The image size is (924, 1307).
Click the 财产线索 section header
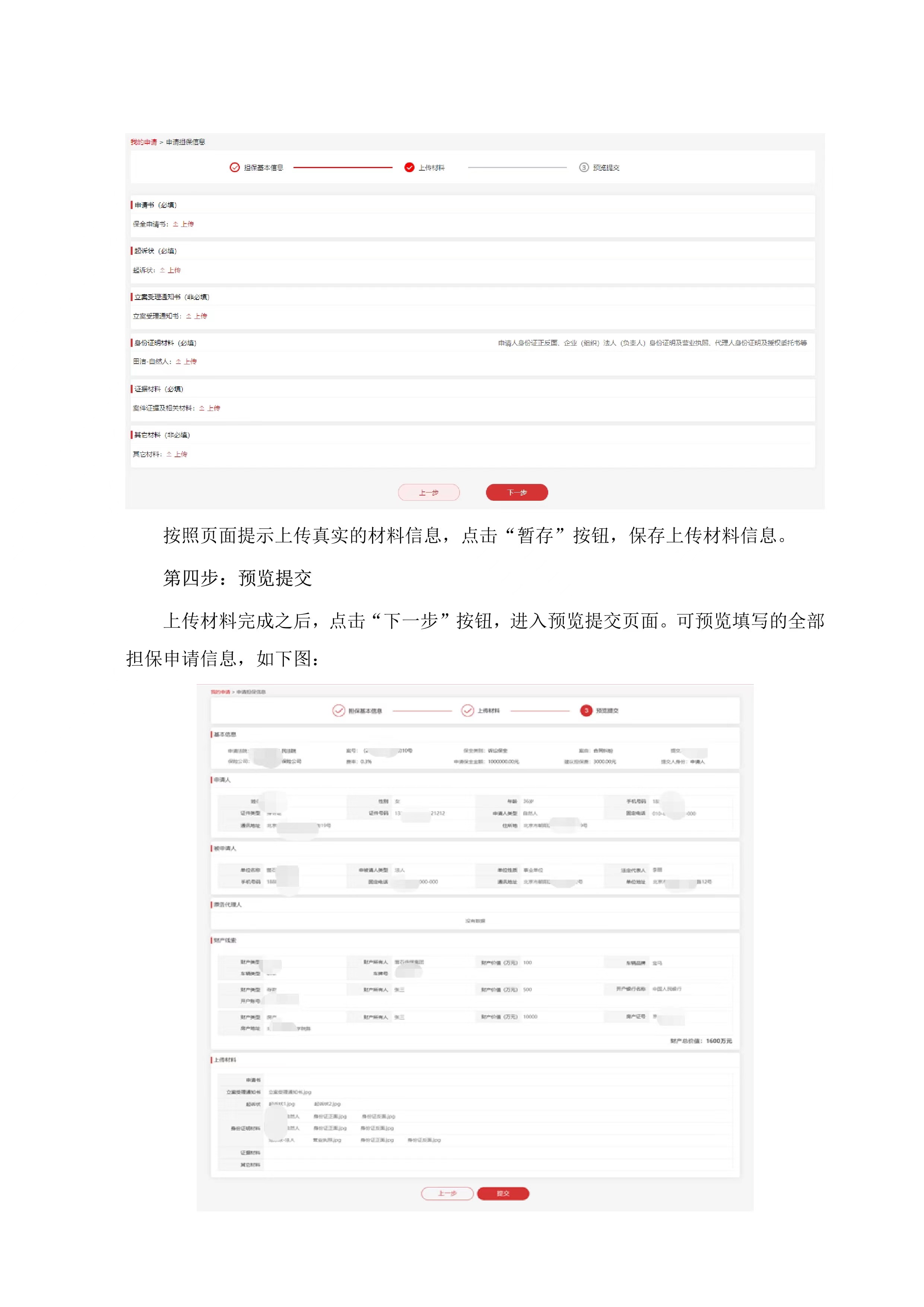[x=225, y=940]
